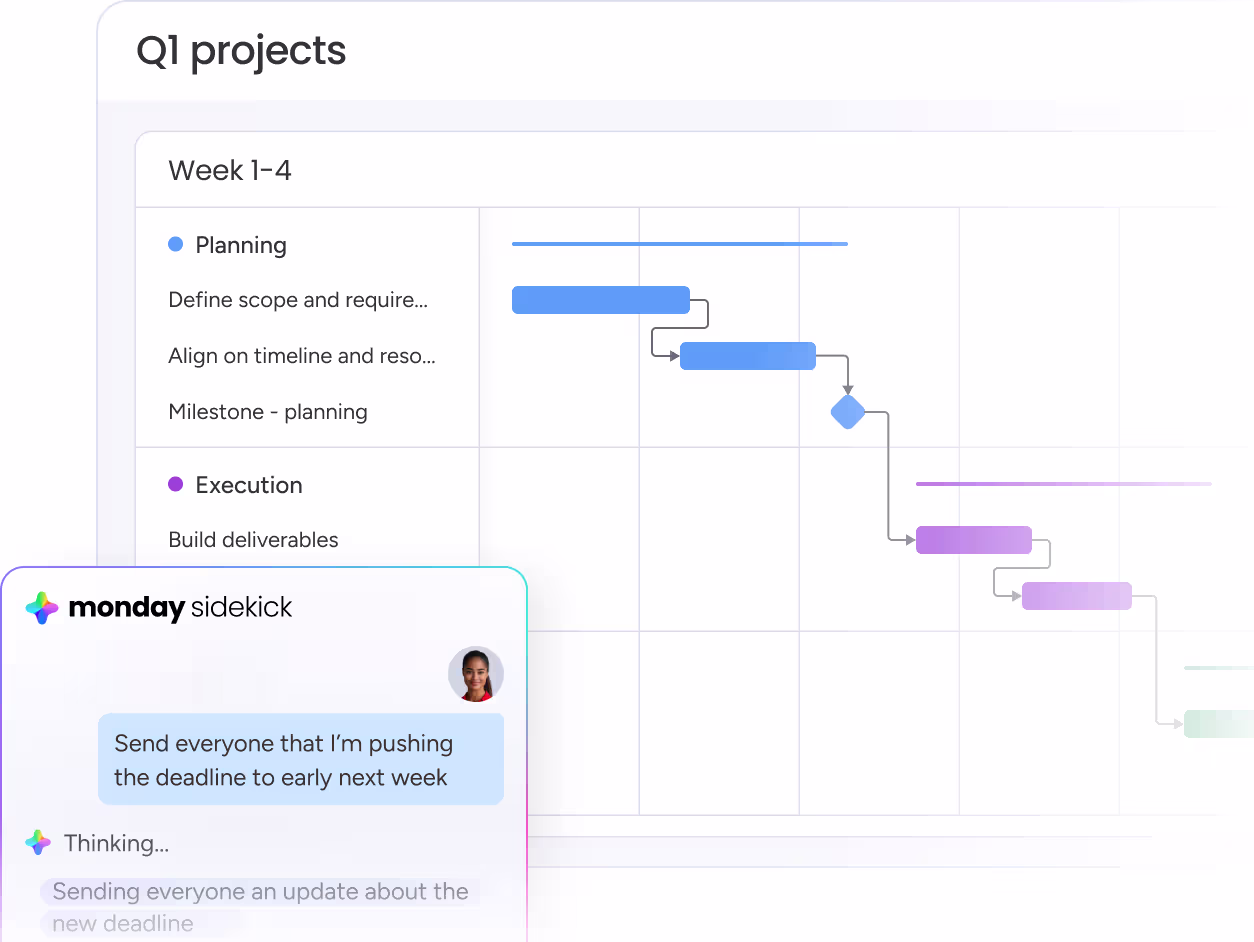The width and height of the screenshot is (1254, 942).
Task: Select the purple Execution group dot
Action: 176,484
